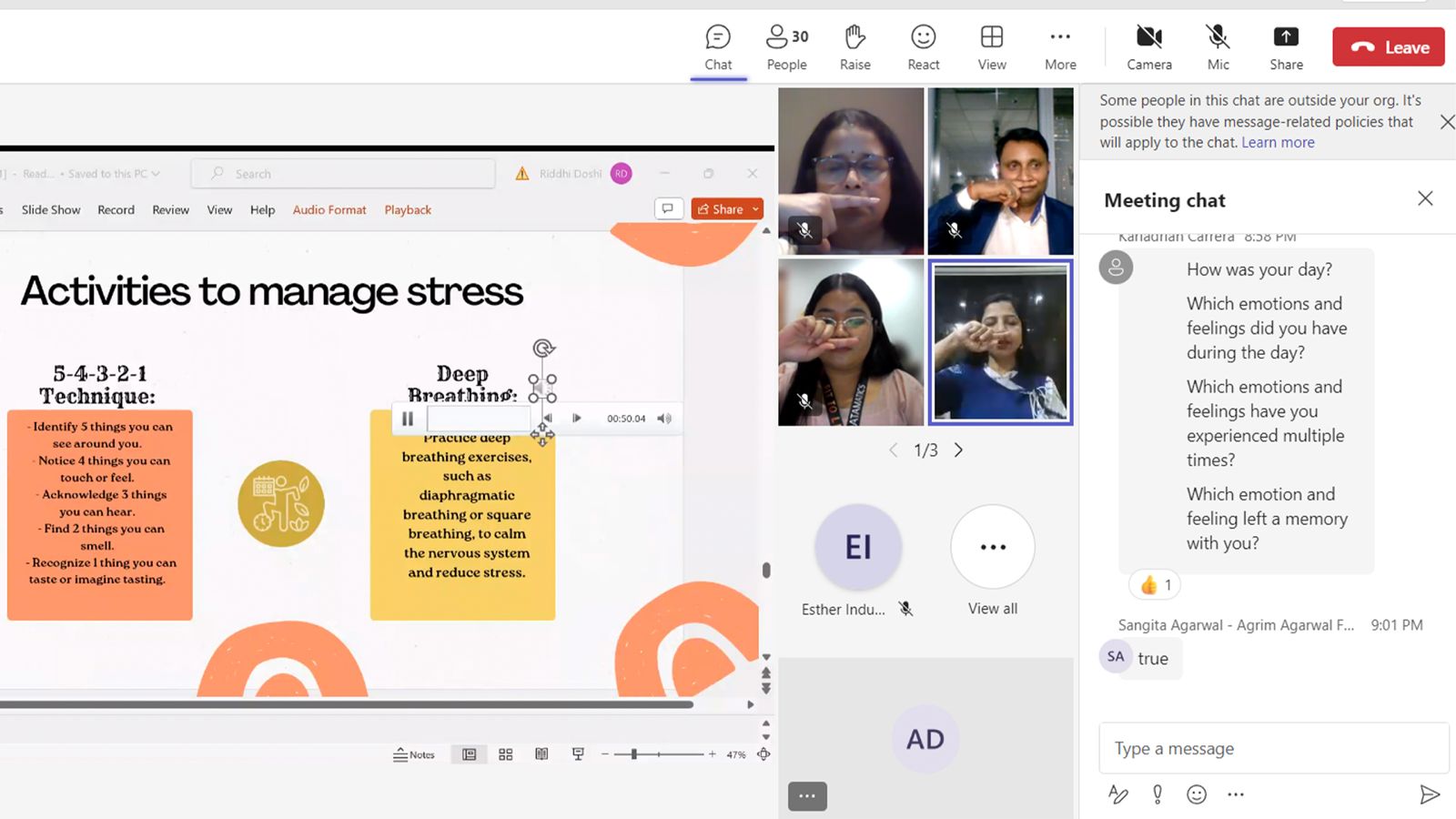Switch to the Audio Format tab

coord(329,210)
